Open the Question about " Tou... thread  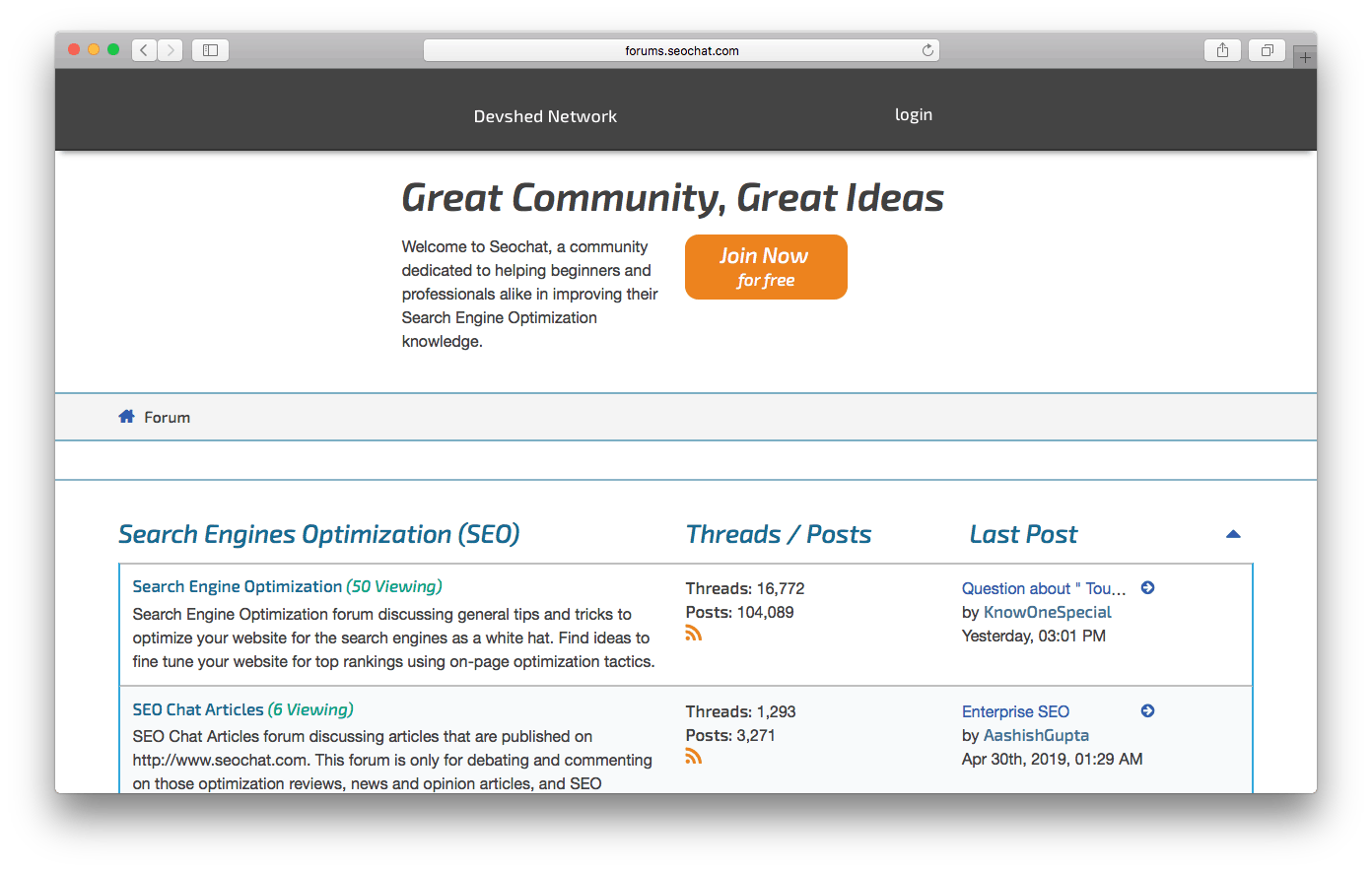[1044, 588]
